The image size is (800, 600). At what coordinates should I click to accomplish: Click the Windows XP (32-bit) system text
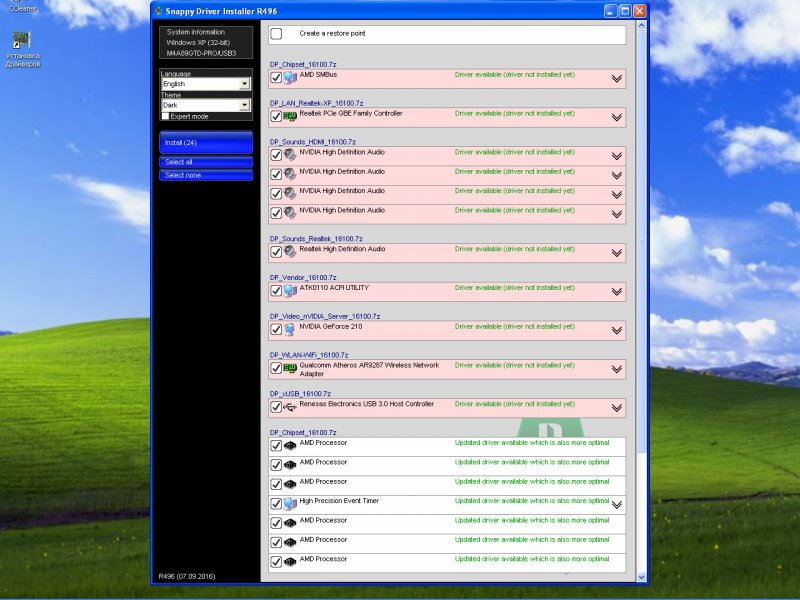pos(198,42)
